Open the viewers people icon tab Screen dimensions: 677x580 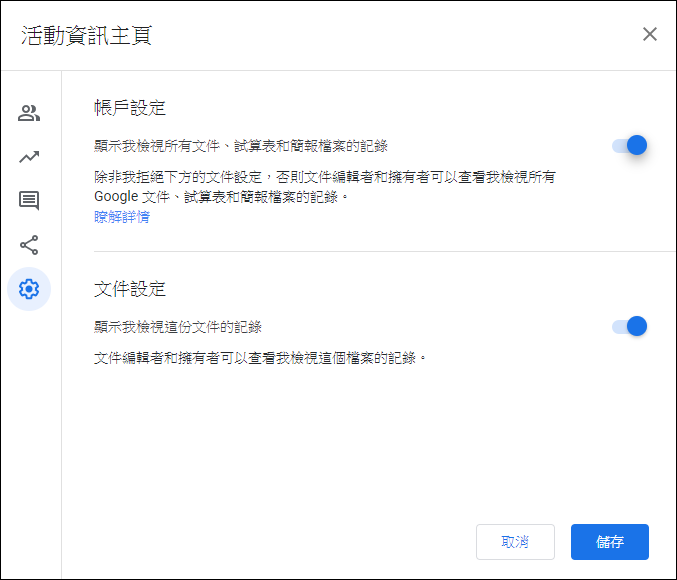[x=29, y=113]
